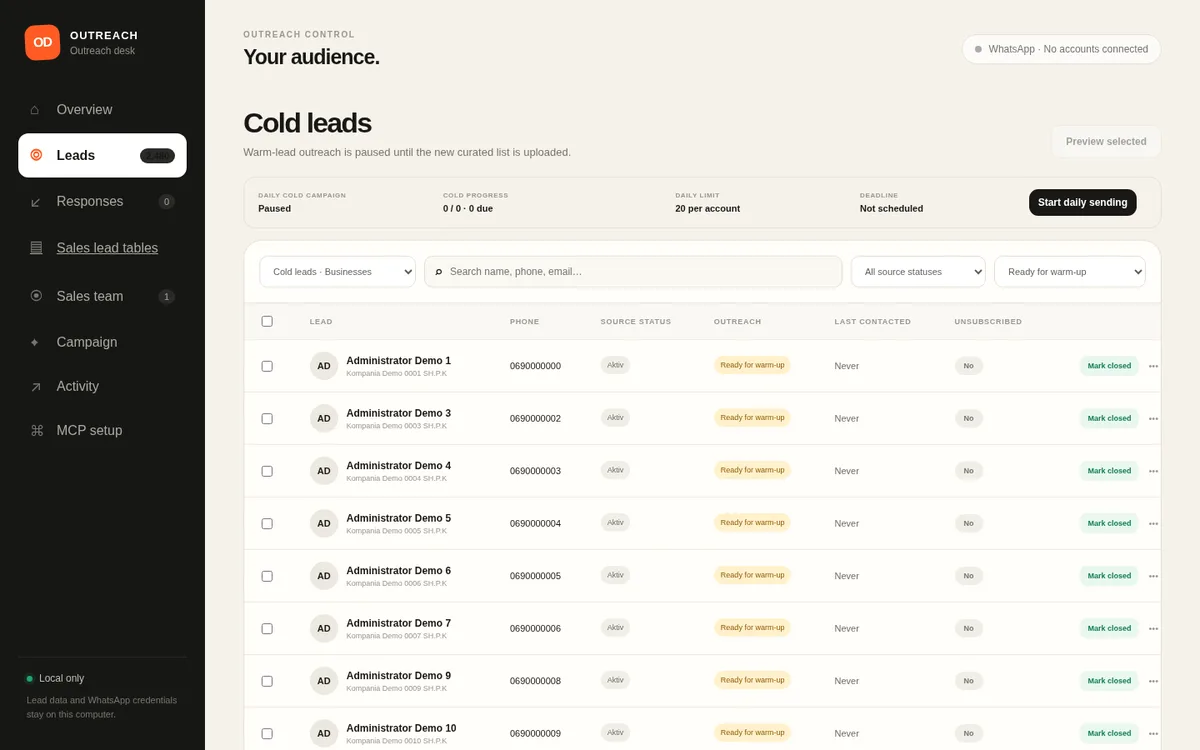Select the Administrator Demo 6 row checkbox
The height and width of the screenshot is (750, 1200).
[267, 576]
